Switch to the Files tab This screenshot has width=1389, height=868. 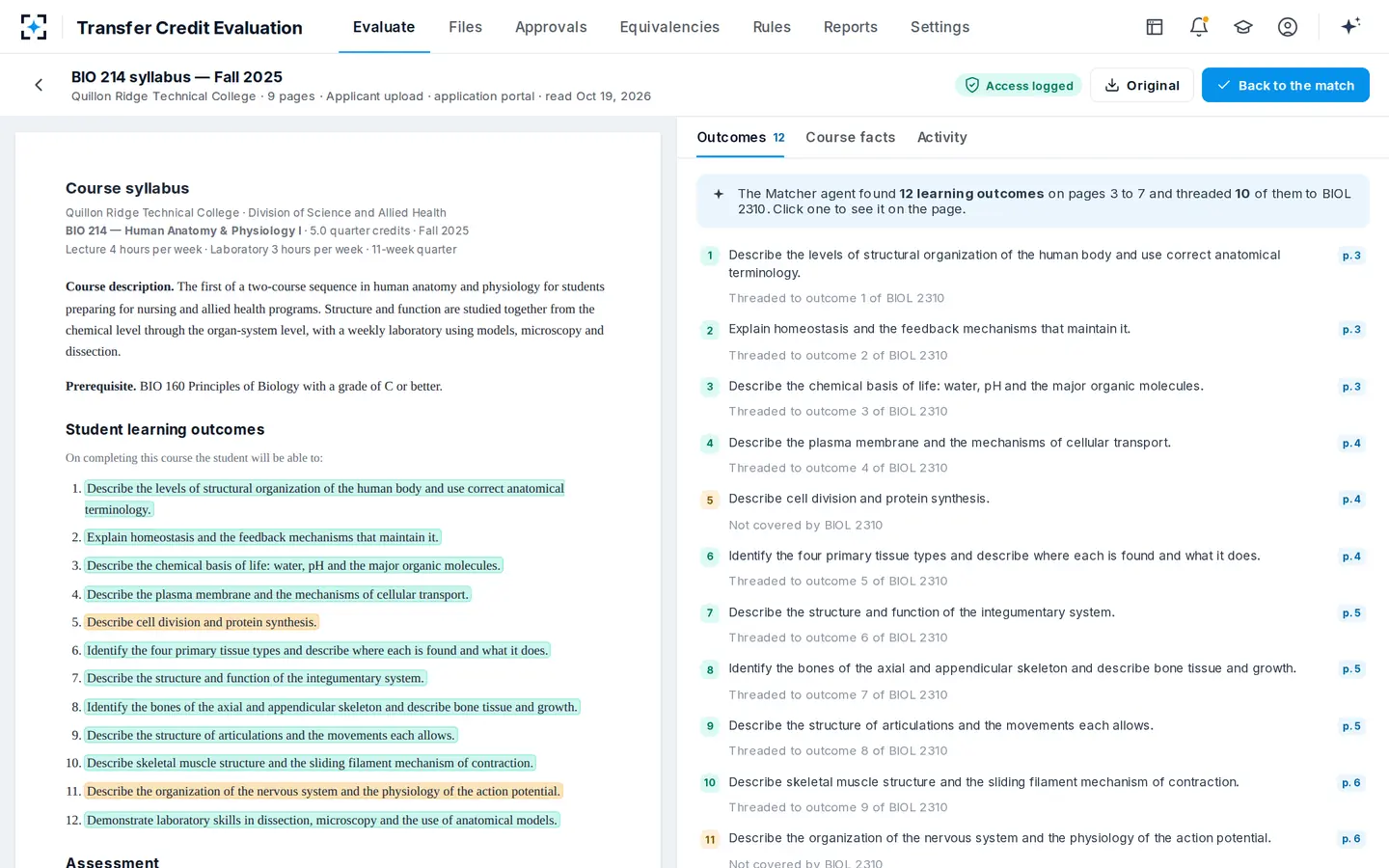click(465, 27)
